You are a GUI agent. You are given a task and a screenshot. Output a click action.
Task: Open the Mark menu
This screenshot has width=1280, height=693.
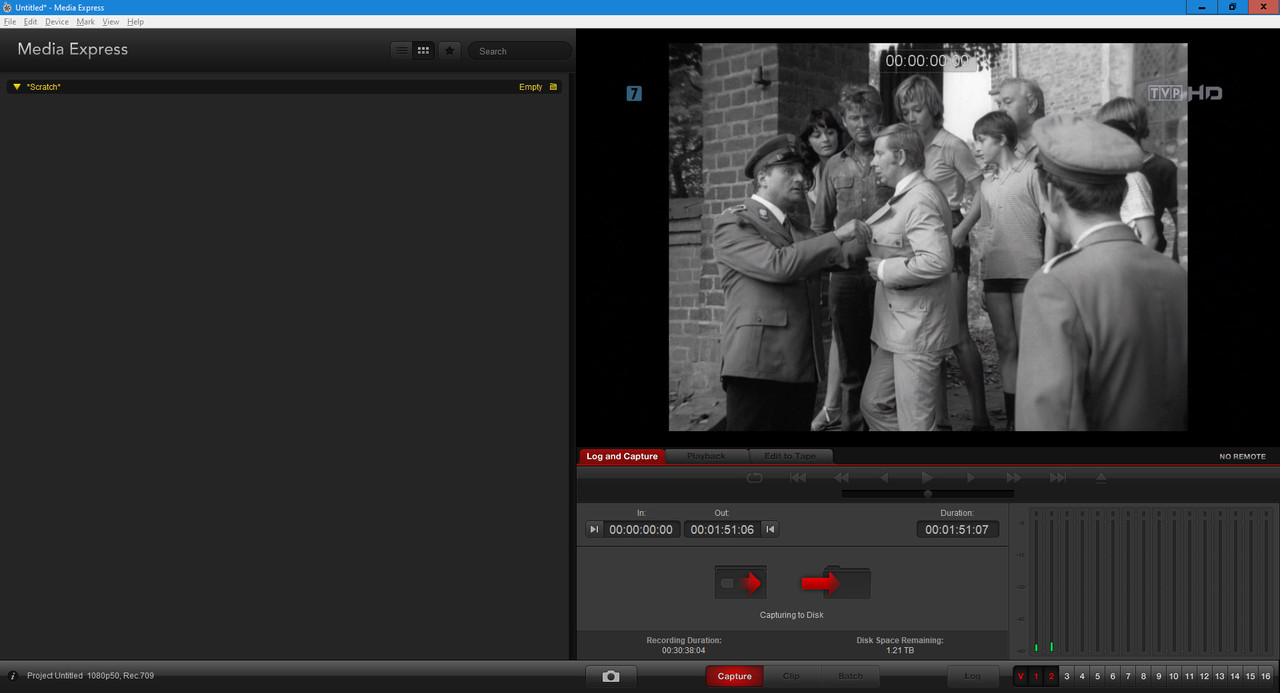point(85,21)
